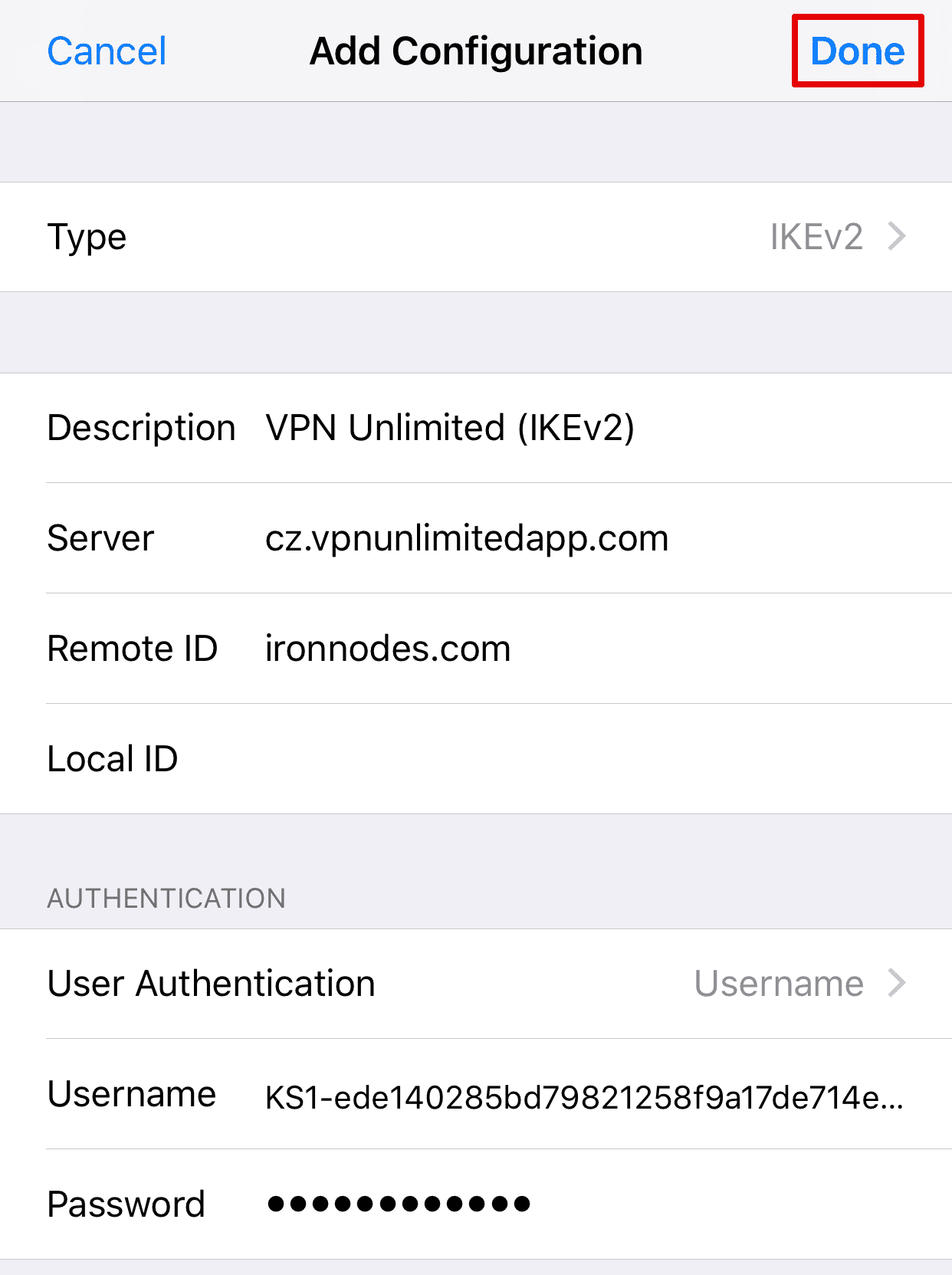Viewport: 952px width, 1275px height.
Task: Tap the Remote ID value ironnodes.com
Action: (386, 648)
